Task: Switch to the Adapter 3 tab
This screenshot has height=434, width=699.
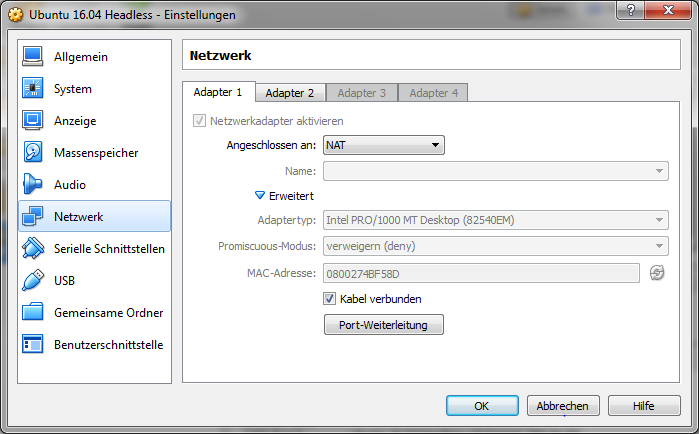Action: [362, 93]
